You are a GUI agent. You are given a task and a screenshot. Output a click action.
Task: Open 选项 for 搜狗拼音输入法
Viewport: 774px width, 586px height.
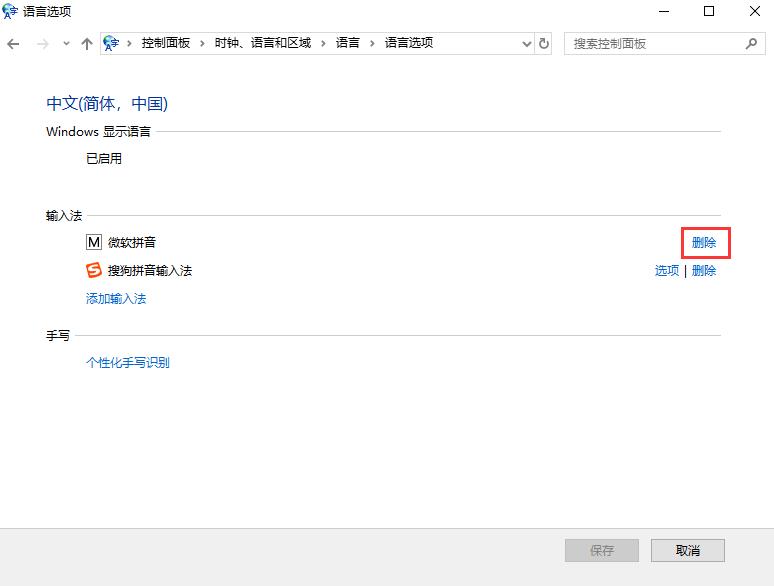click(666, 270)
